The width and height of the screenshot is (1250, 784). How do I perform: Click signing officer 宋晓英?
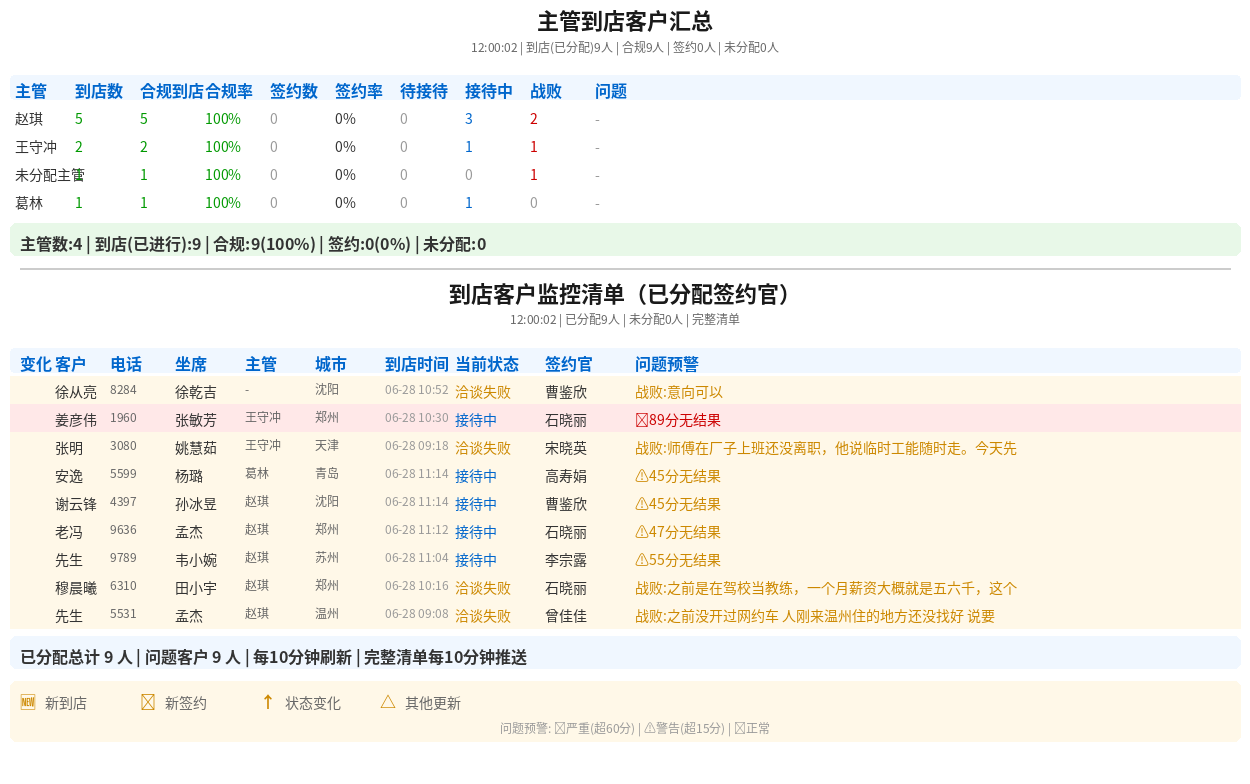pos(566,448)
